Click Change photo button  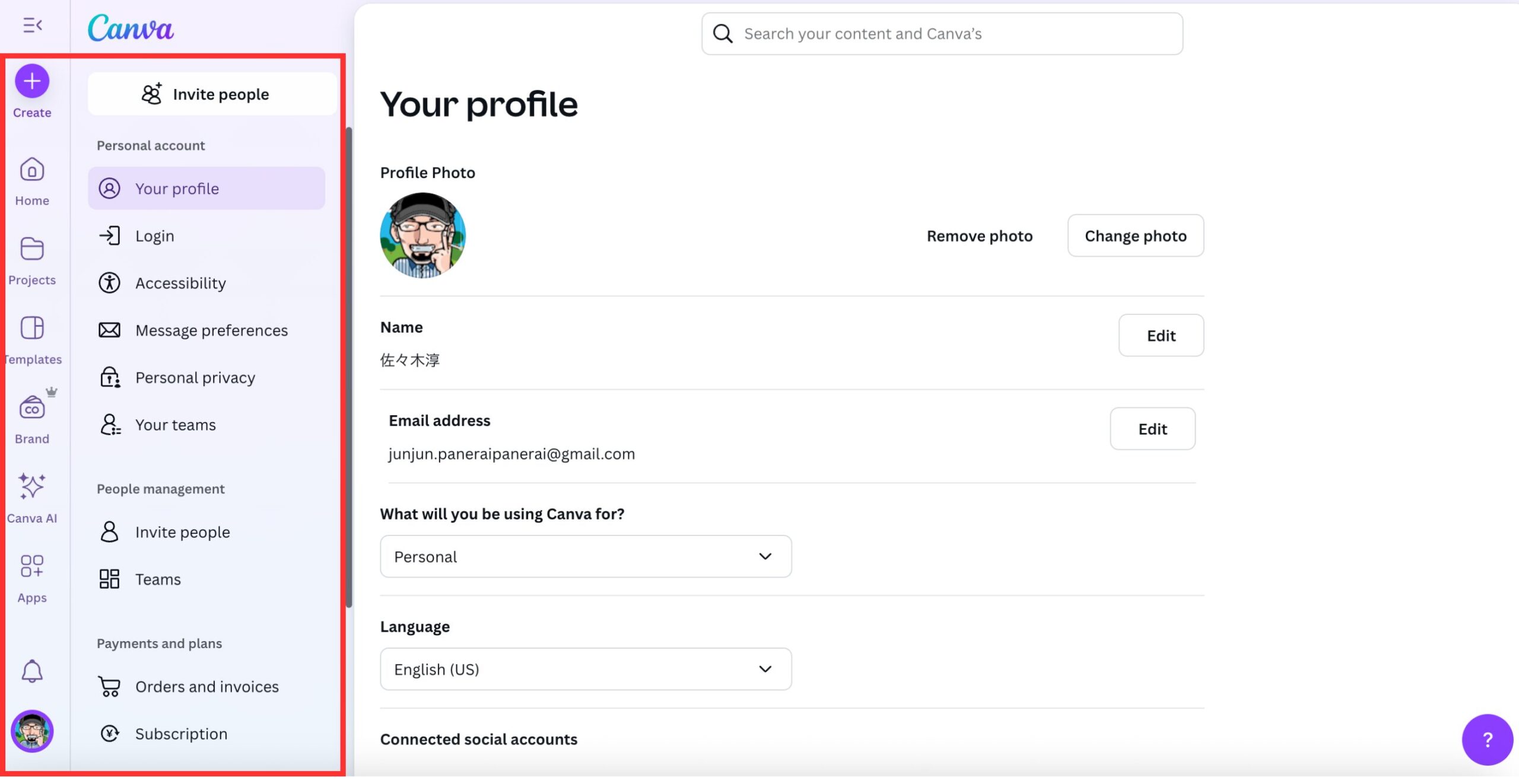click(1136, 236)
